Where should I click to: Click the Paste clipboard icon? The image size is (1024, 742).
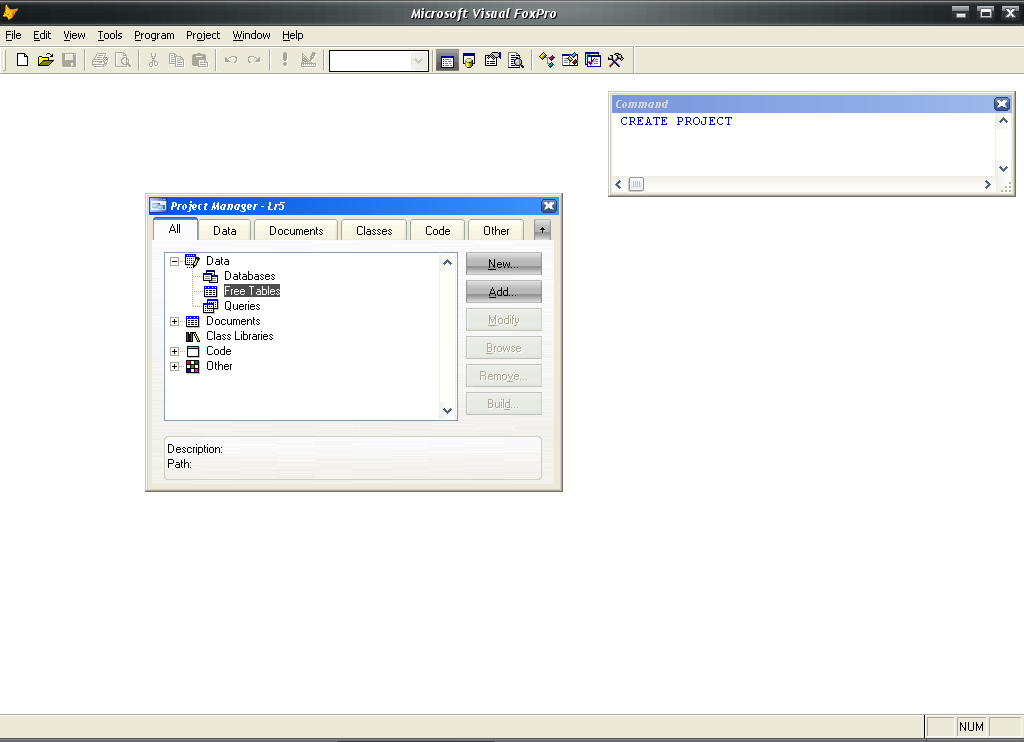pos(200,60)
